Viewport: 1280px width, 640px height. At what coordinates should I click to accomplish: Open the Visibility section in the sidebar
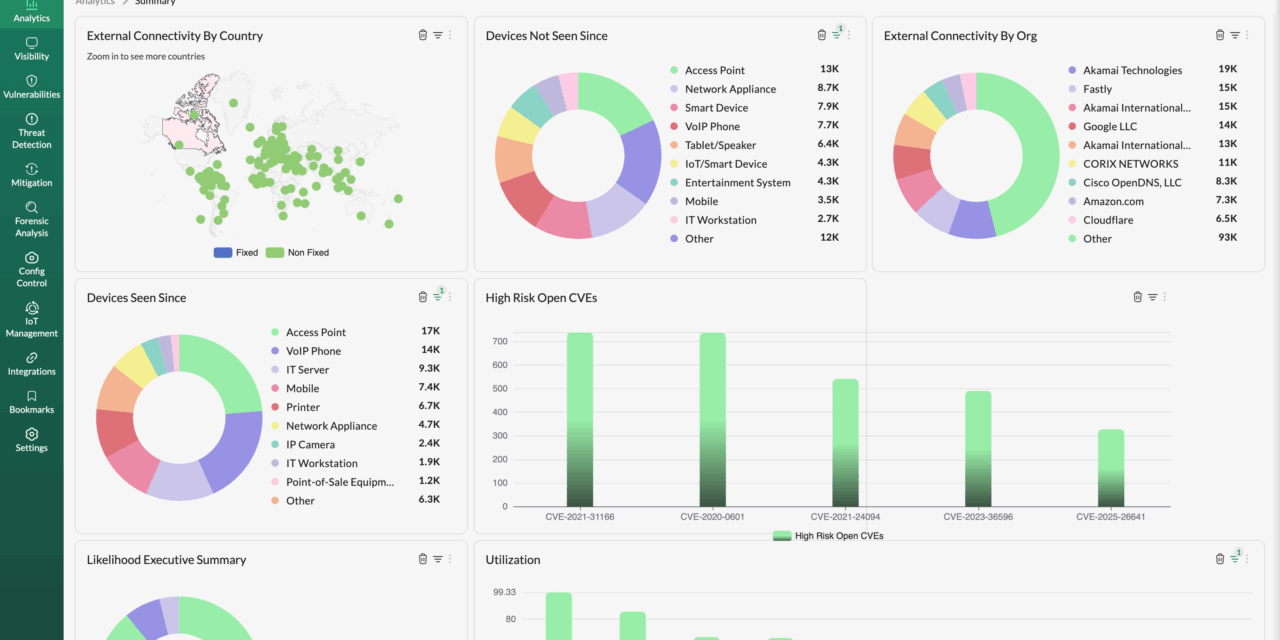click(32, 50)
